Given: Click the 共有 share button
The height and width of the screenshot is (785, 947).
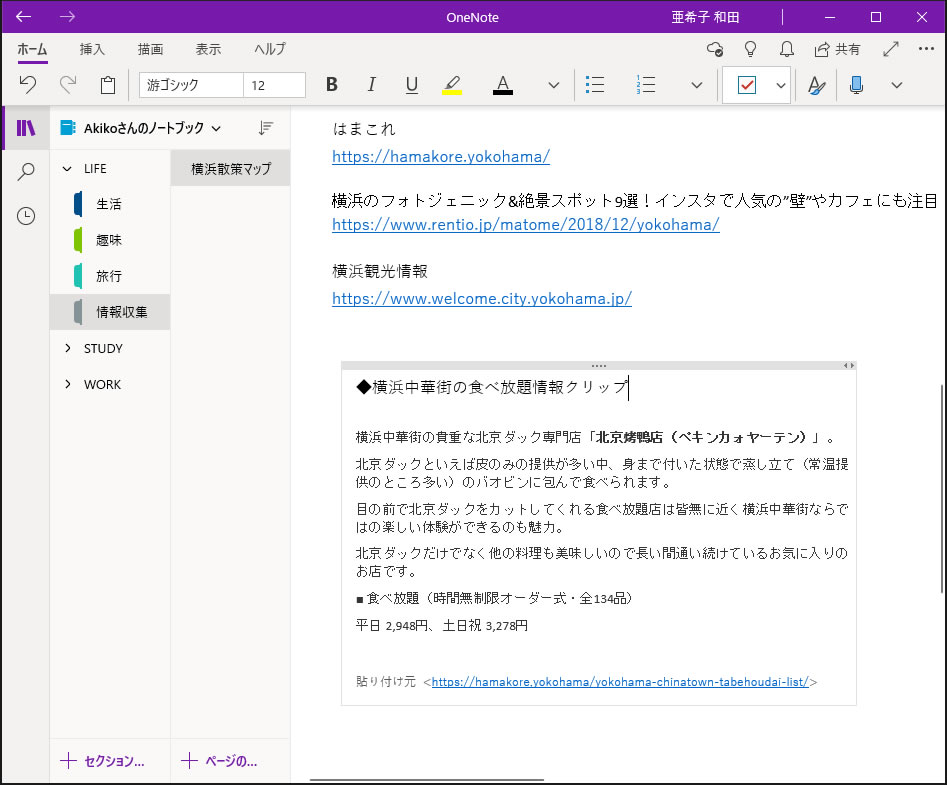Looking at the screenshot, I should [837, 49].
